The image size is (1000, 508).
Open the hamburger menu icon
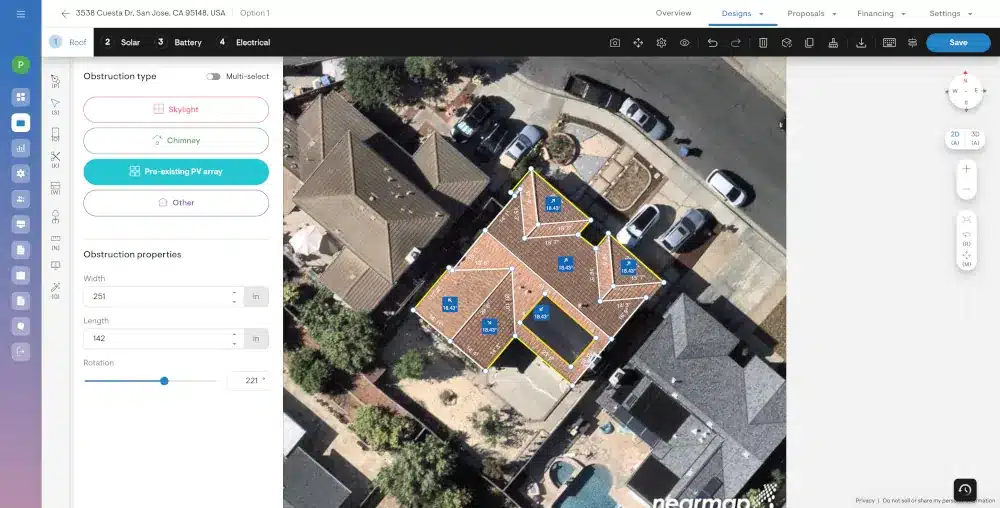coord(21,14)
